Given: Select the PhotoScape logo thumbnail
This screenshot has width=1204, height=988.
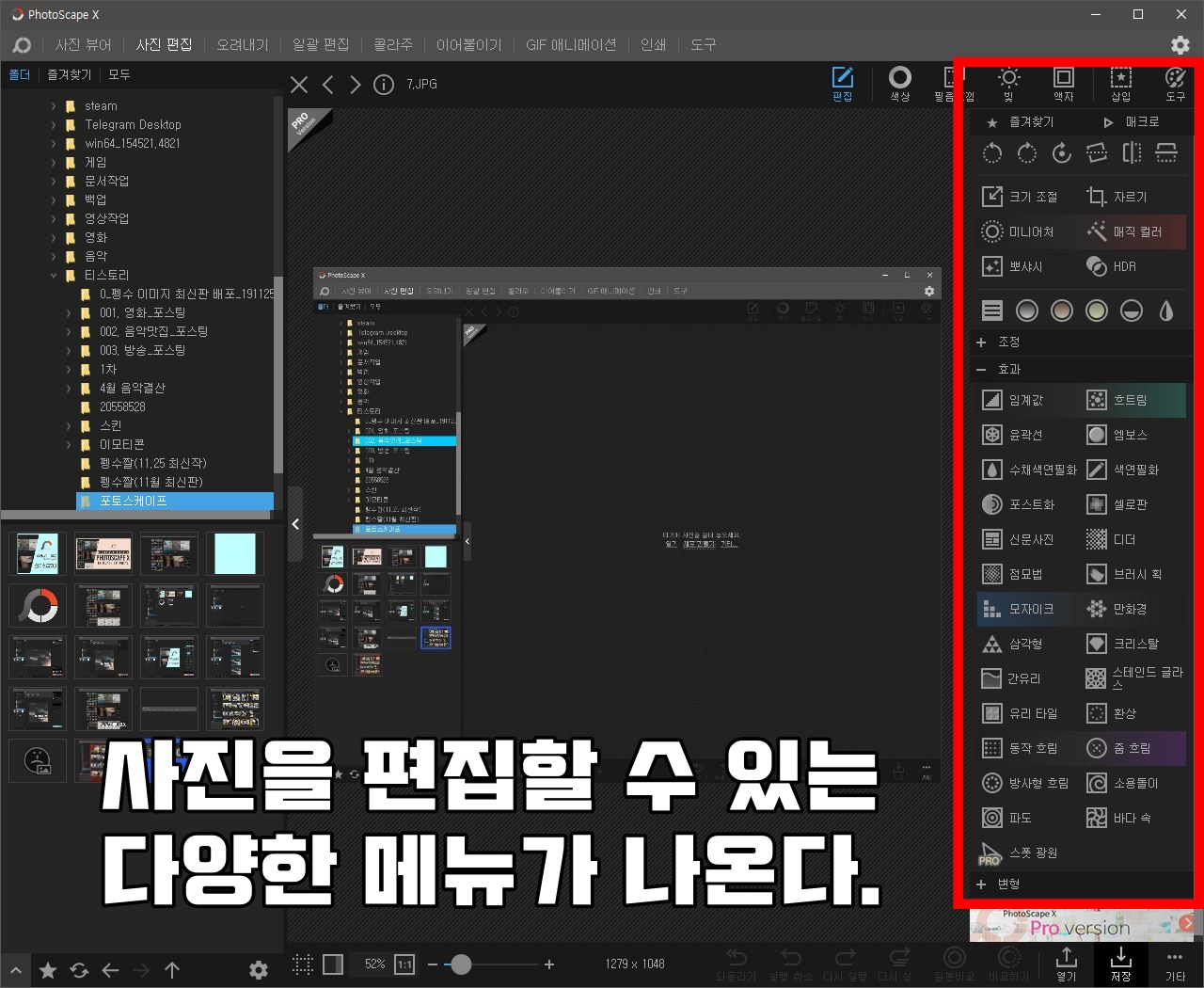Looking at the screenshot, I should pos(39,605).
